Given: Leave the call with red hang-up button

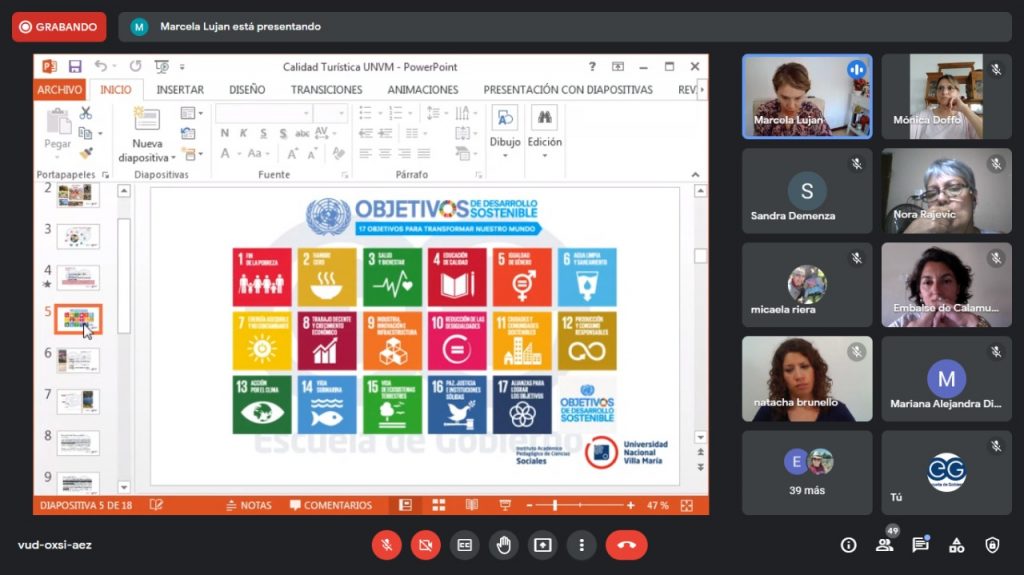Looking at the screenshot, I should (626, 545).
